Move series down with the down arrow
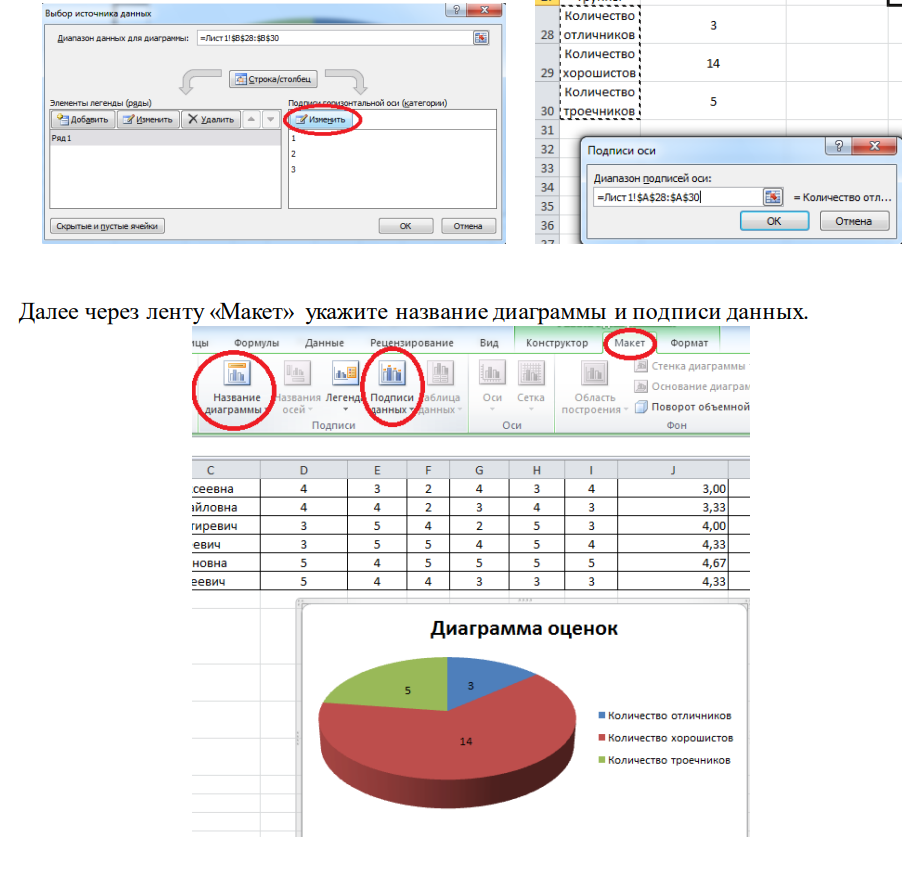This screenshot has height=877, width=904. tap(271, 120)
